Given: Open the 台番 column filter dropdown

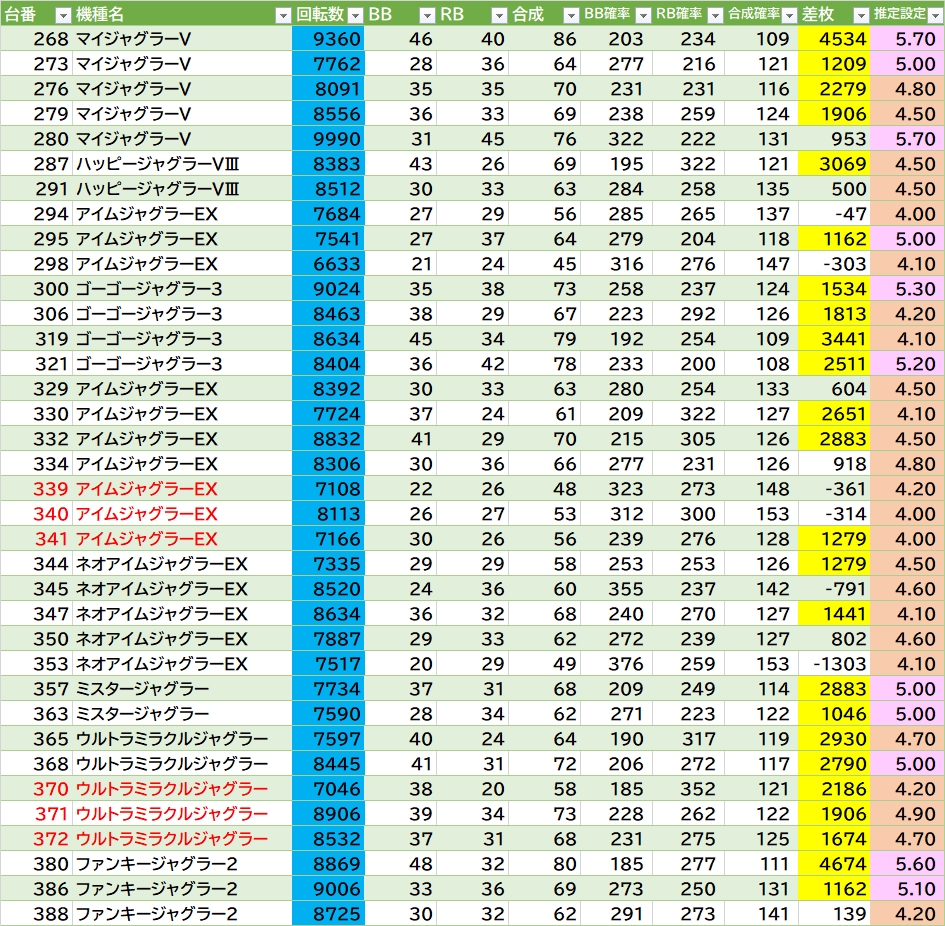Looking at the screenshot, I should (x=63, y=16).
